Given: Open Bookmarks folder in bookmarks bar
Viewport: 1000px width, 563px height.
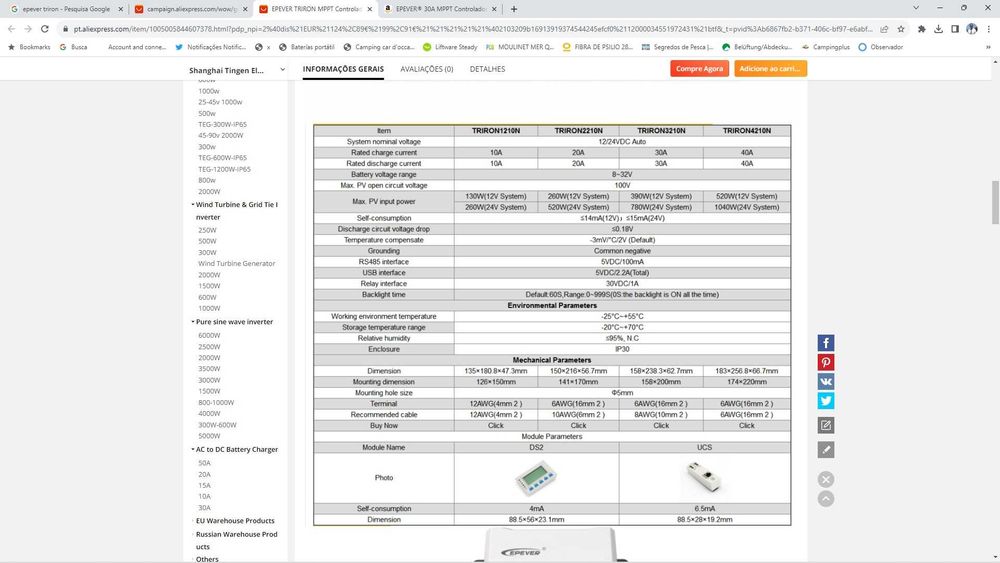Looking at the screenshot, I should pyautogui.click(x=29, y=47).
